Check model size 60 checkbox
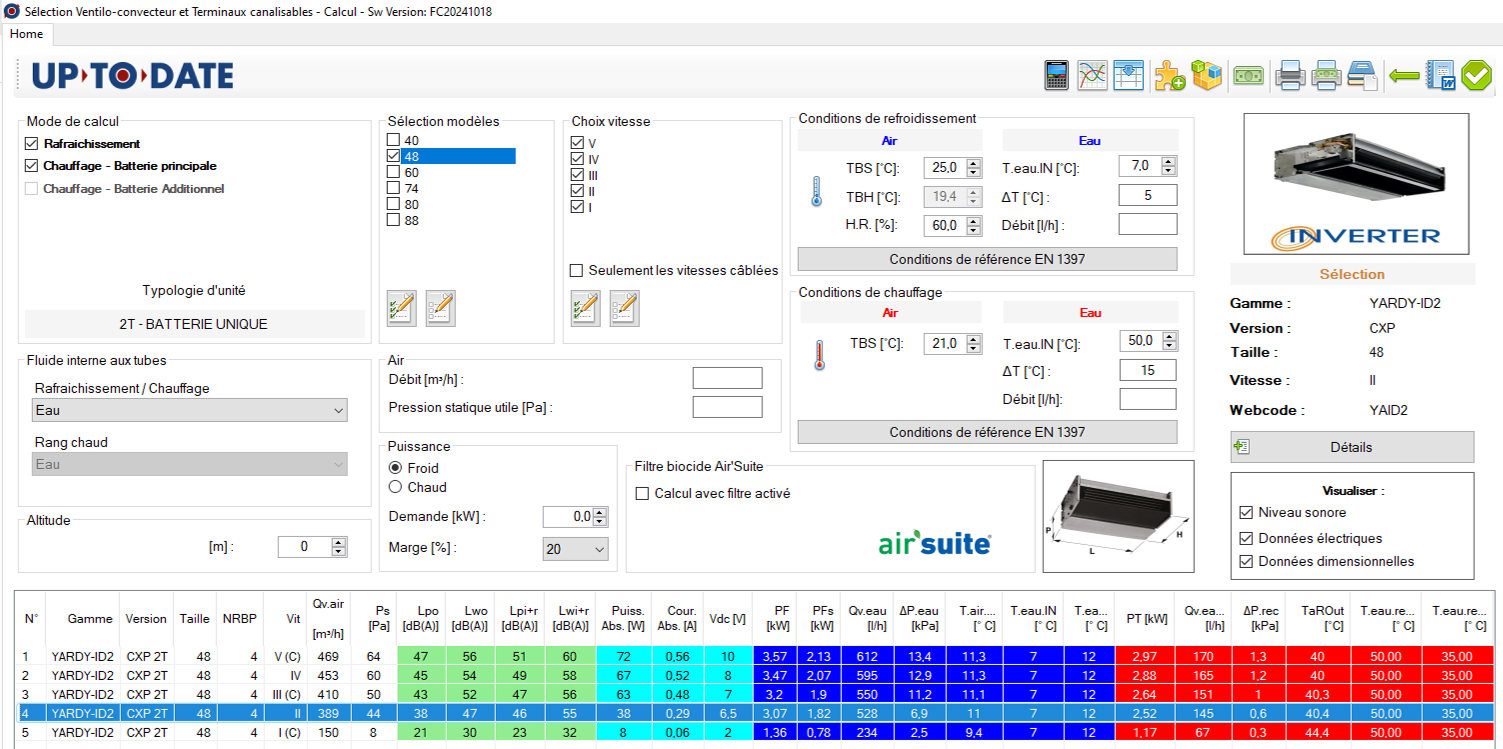Screen dimensions: 1503x749 [394, 172]
